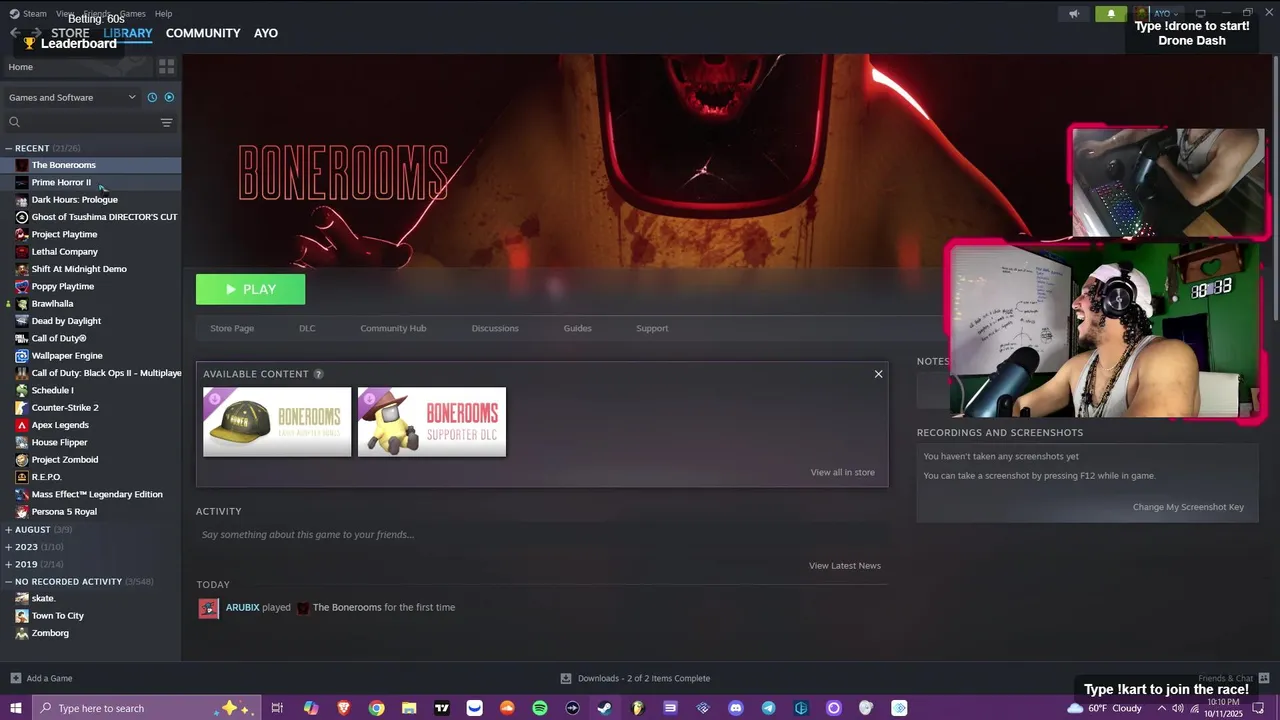Go to the COMMUNITY tab
1280x720 pixels.
click(203, 33)
